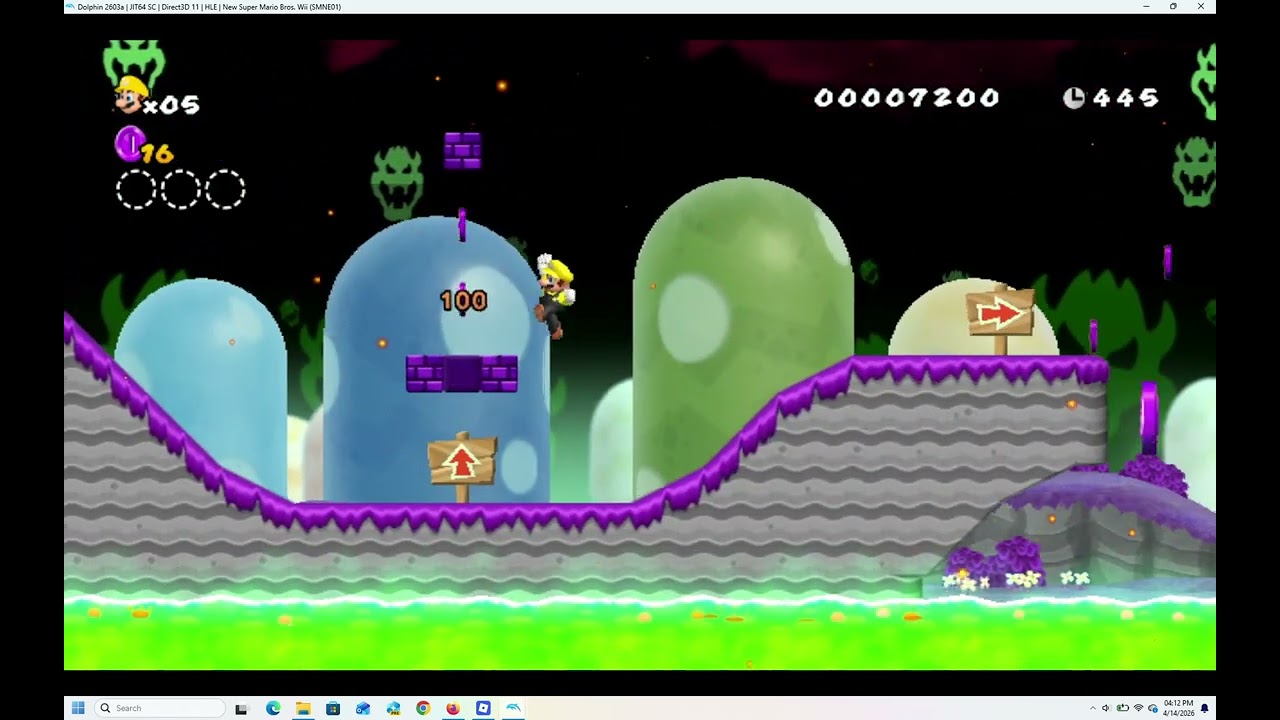Image resolution: width=1280 pixels, height=720 pixels.
Task: Click the single purple brick block up high
Action: (463, 150)
